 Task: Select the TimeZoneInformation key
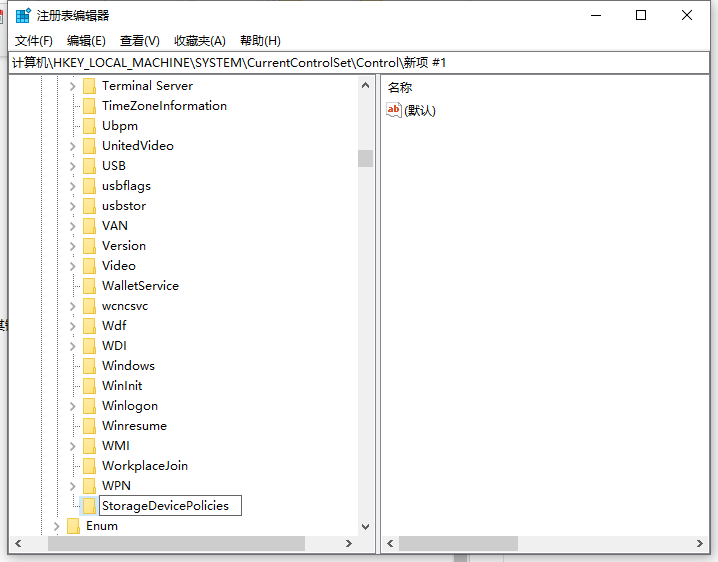point(164,106)
